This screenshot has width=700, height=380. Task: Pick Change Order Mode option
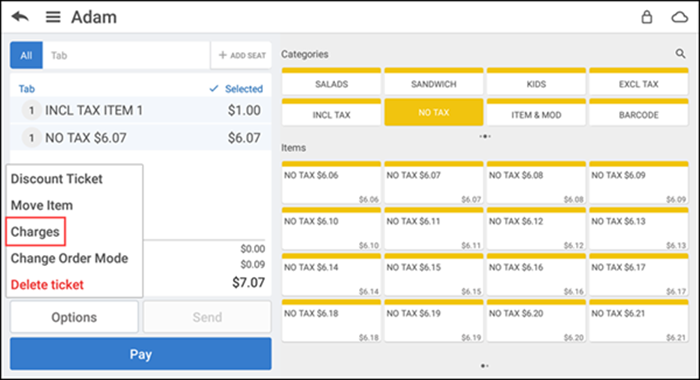69,258
